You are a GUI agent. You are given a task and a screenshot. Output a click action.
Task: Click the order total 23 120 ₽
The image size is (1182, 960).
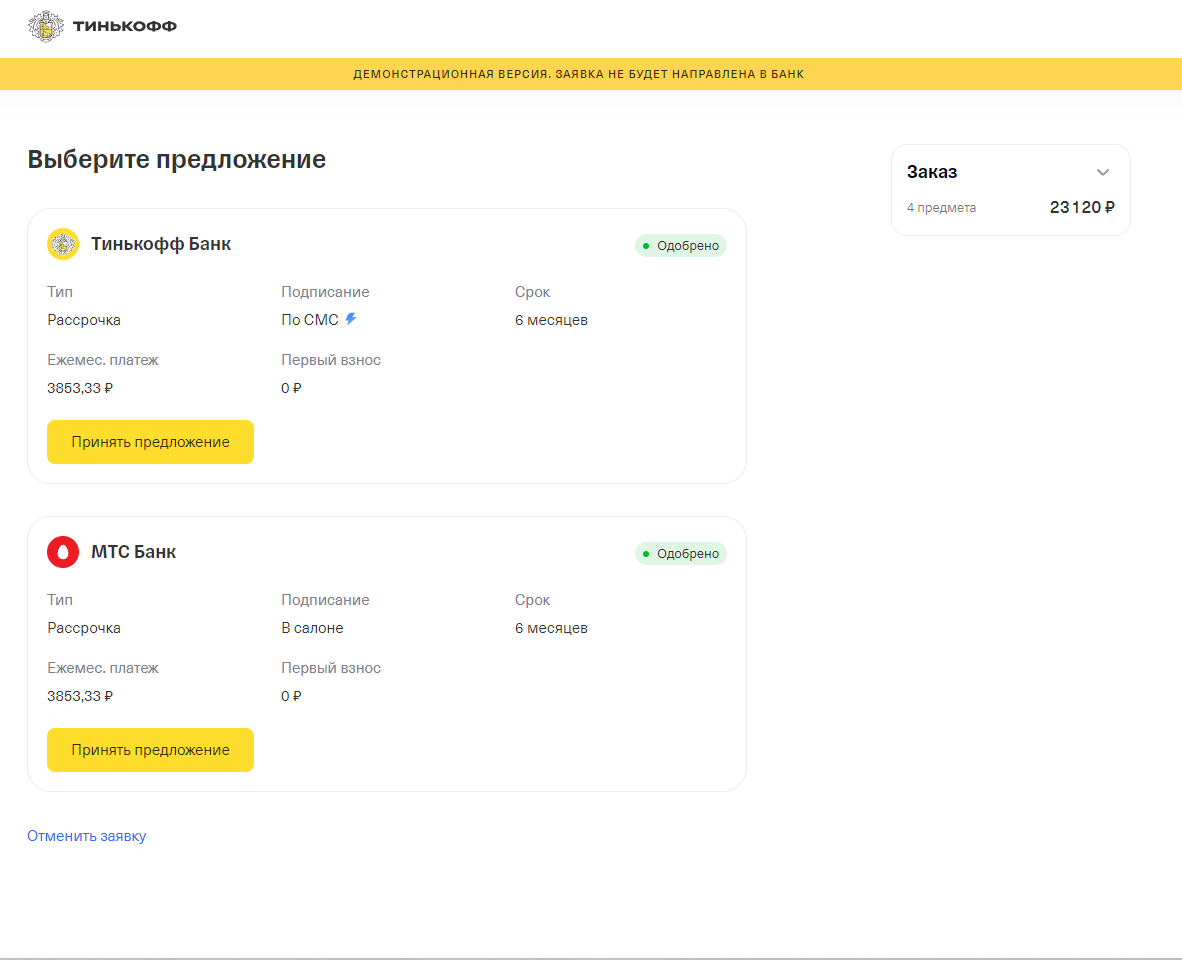pyautogui.click(x=1082, y=208)
